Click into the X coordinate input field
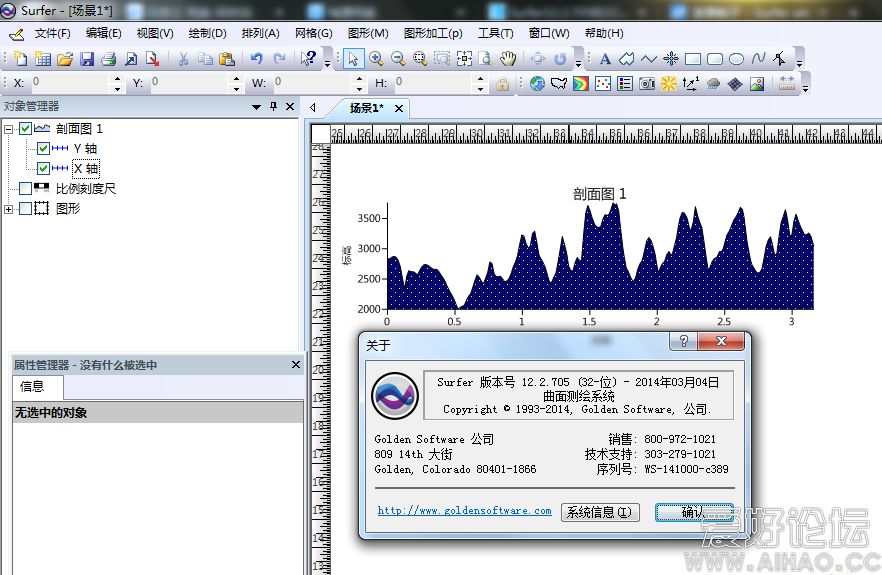The width and height of the screenshot is (882, 575). click(69, 83)
